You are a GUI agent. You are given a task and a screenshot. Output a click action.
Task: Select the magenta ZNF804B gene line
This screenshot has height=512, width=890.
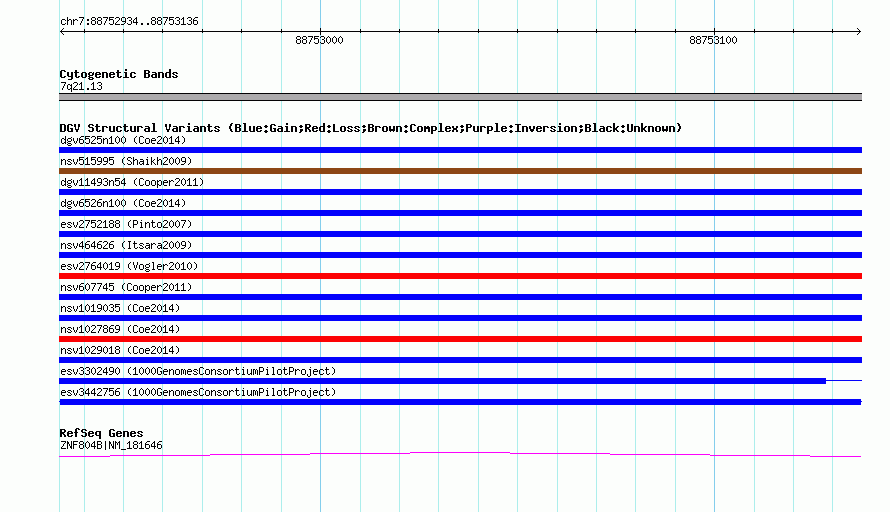[460, 454]
